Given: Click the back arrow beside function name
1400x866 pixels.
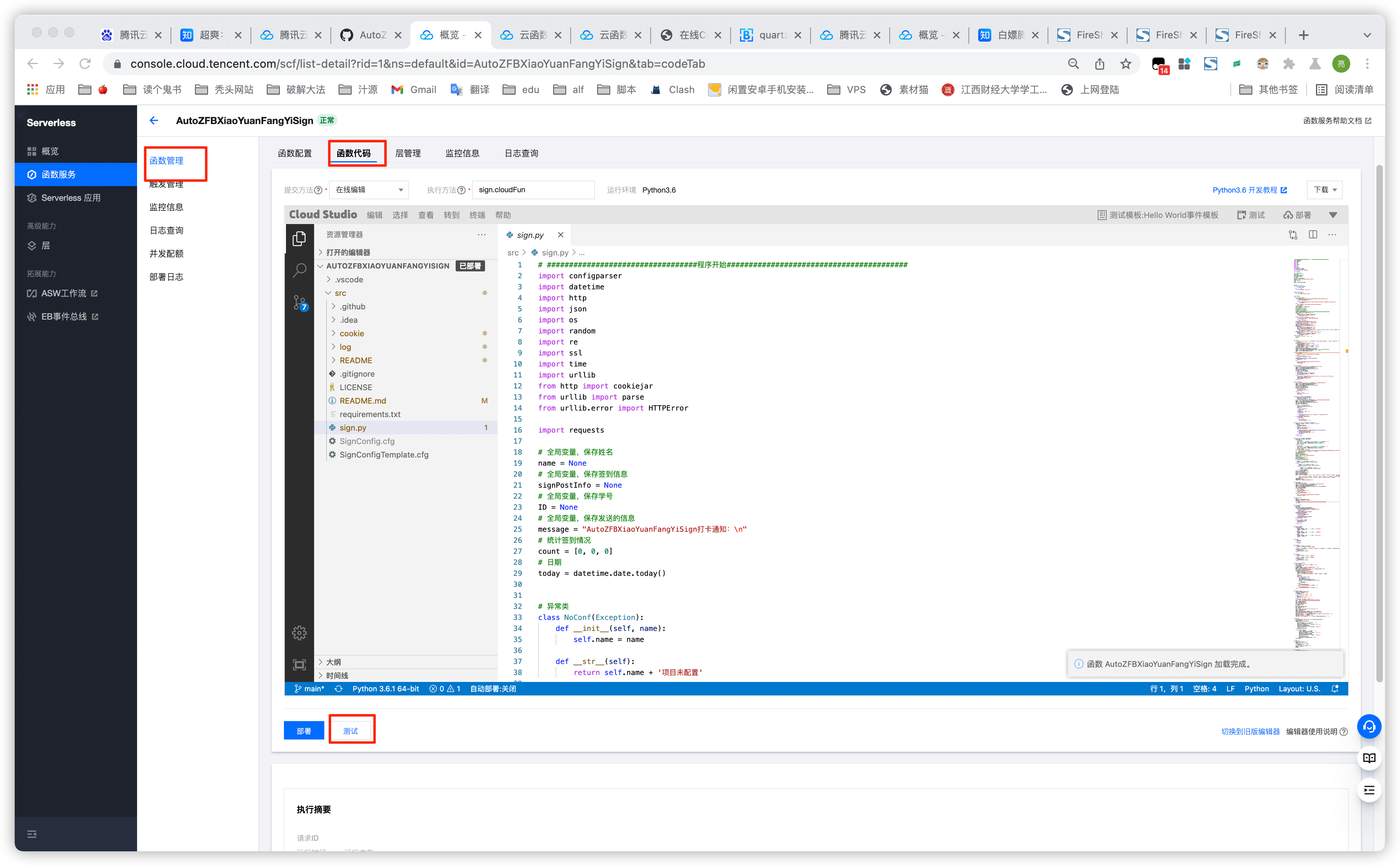Looking at the screenshot, I should (x=153, y=120).
